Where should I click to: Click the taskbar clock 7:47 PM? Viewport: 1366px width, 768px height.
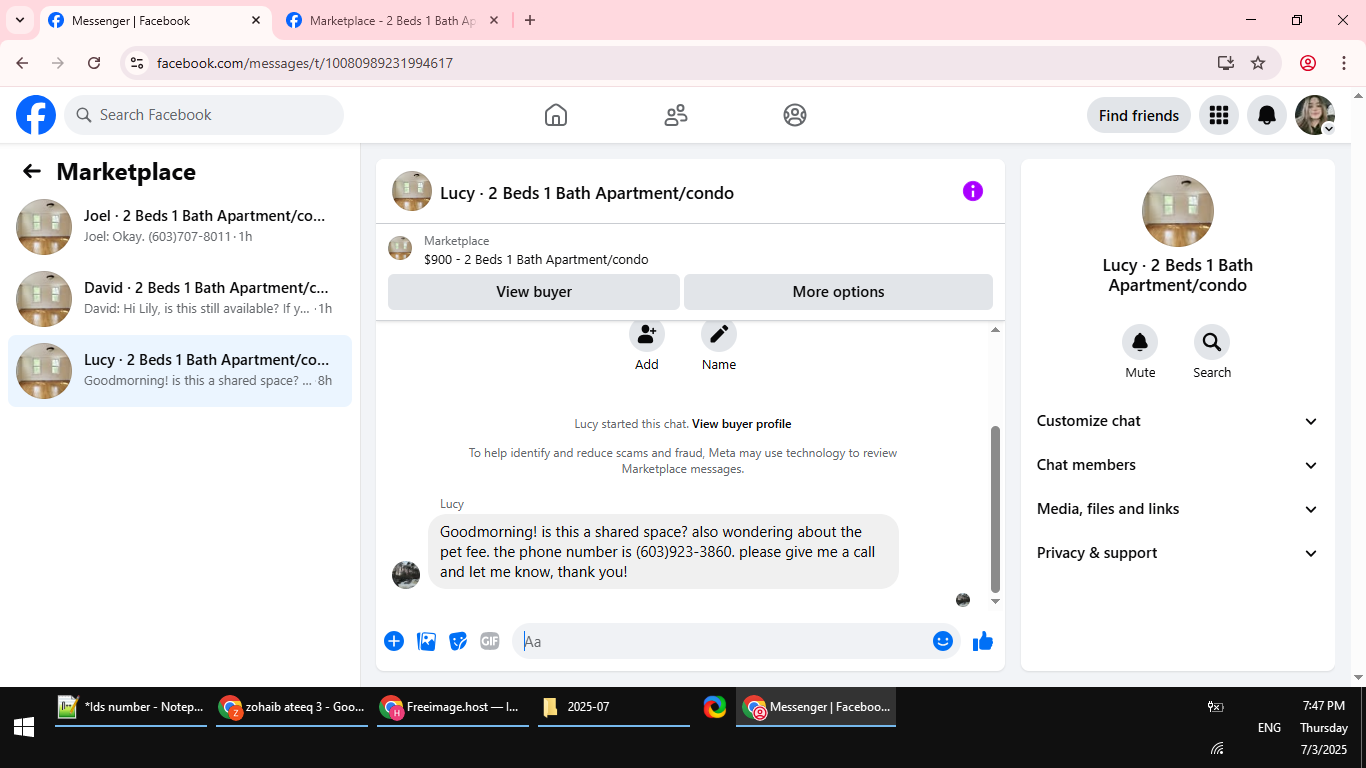(x=1324, y=706)
